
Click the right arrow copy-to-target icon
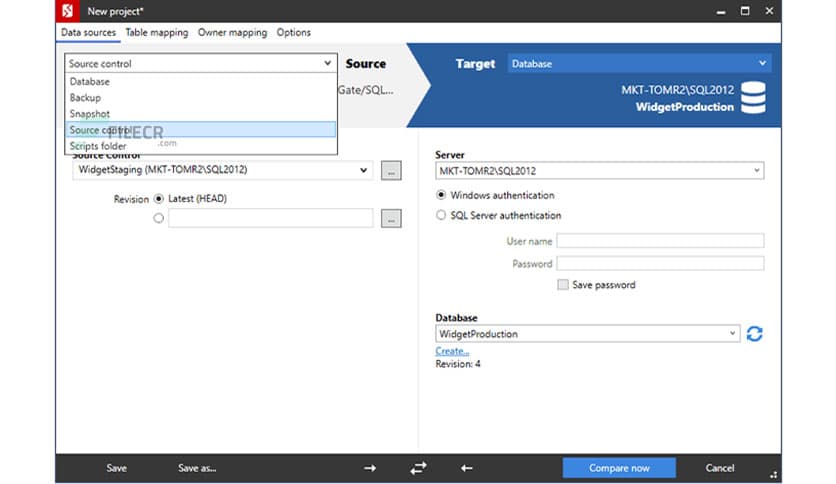[370, 468]
